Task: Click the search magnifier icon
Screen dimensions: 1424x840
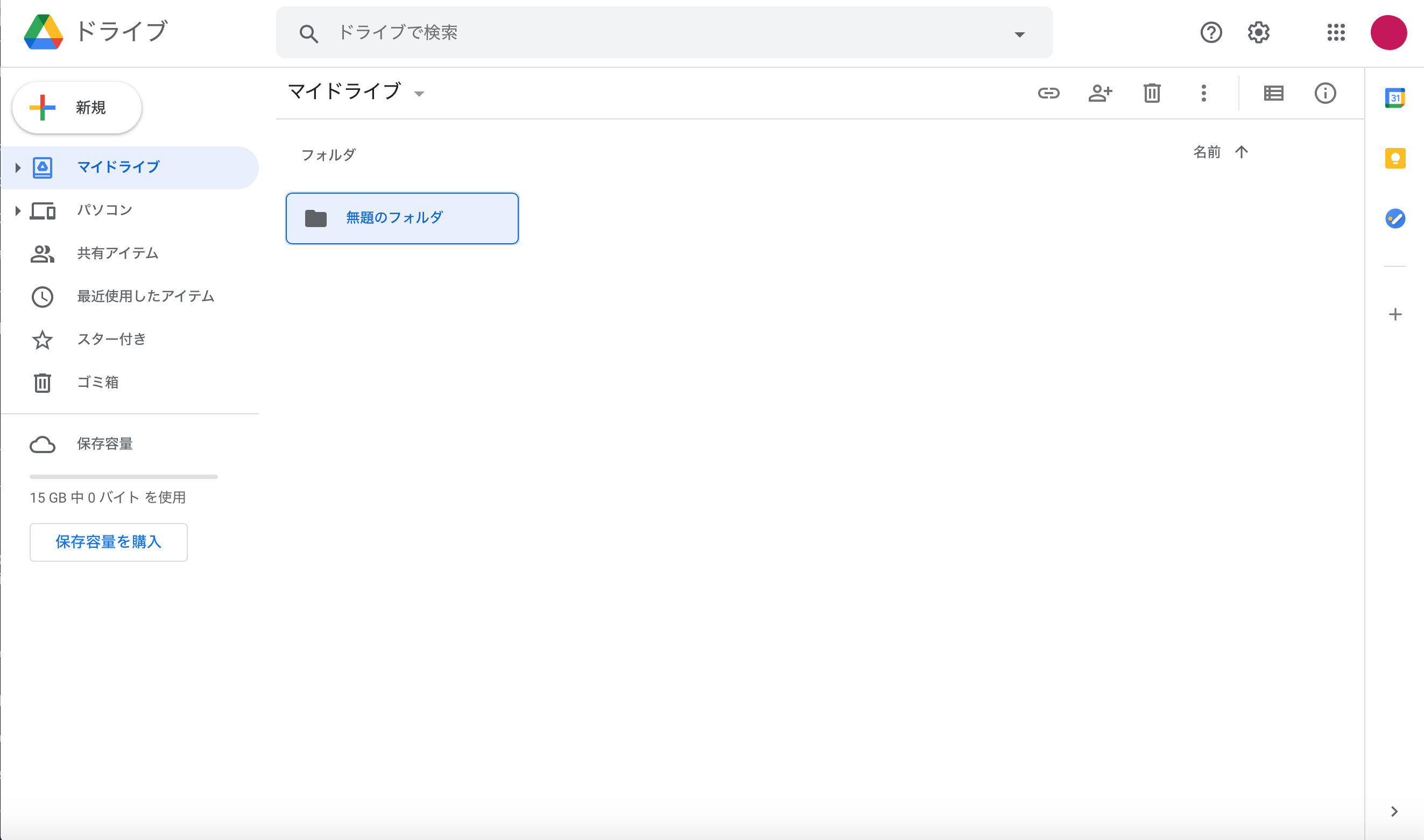Action: click(308, 33)
